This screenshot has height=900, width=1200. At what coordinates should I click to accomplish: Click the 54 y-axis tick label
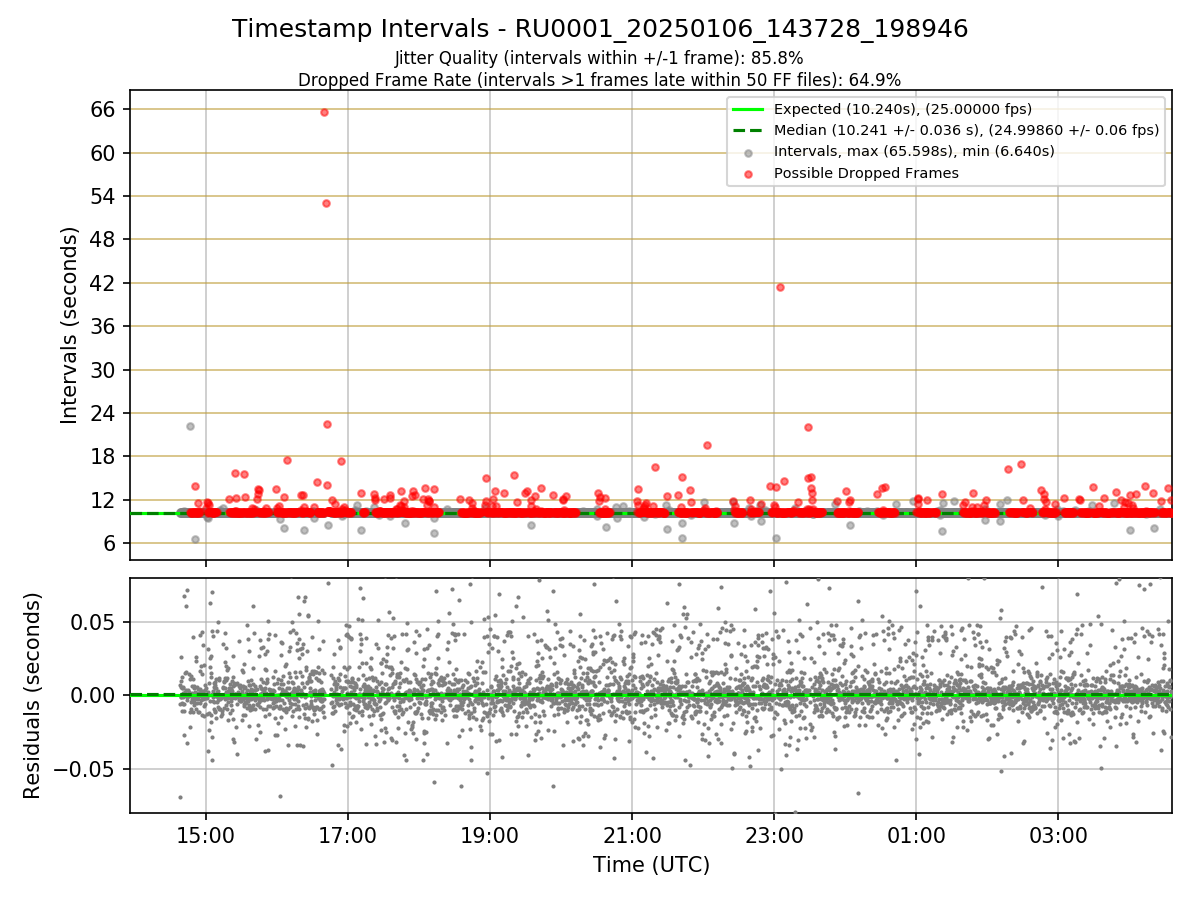click(105, 196)
